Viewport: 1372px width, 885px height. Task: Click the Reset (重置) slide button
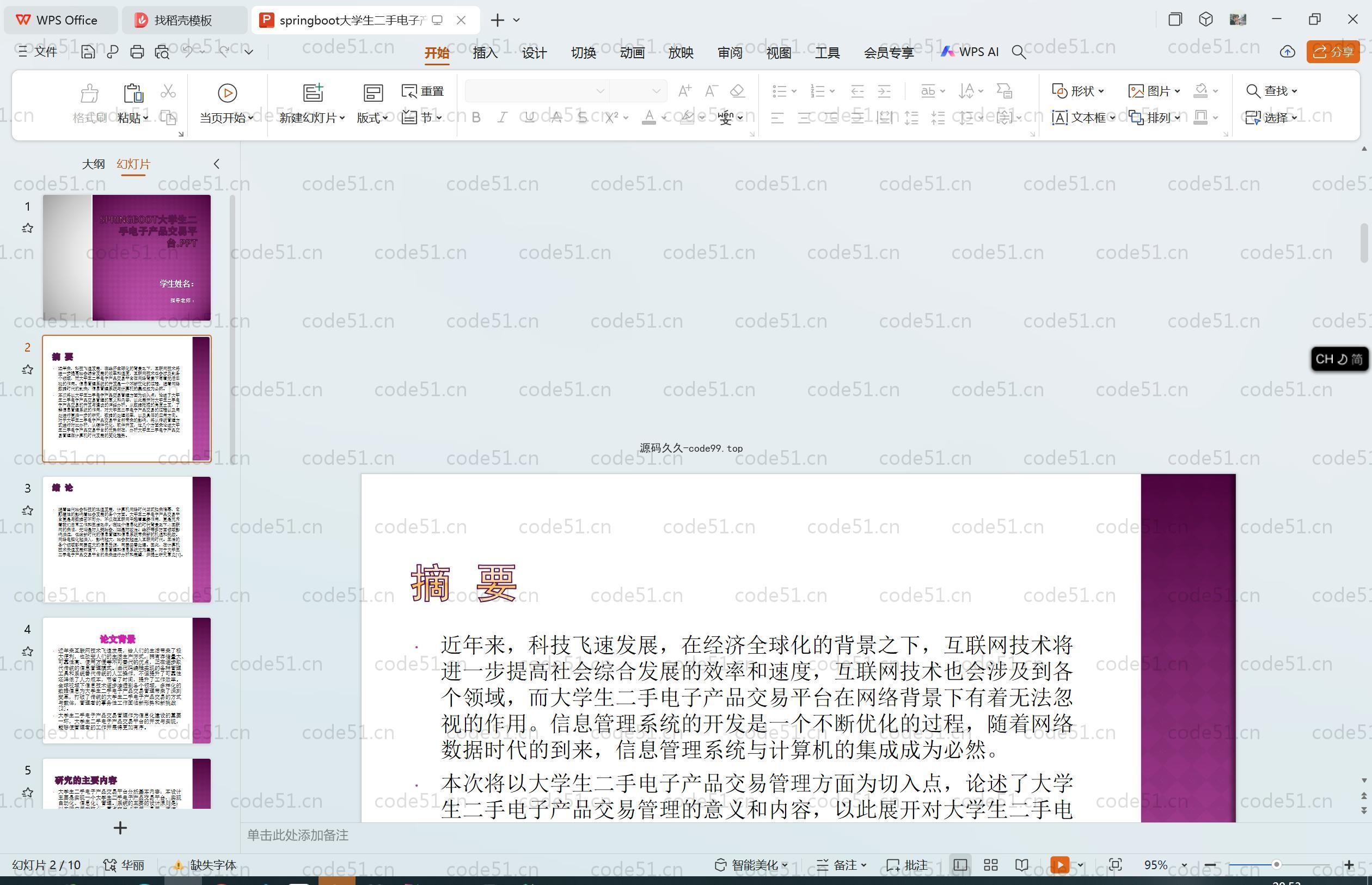coord(423,91)
